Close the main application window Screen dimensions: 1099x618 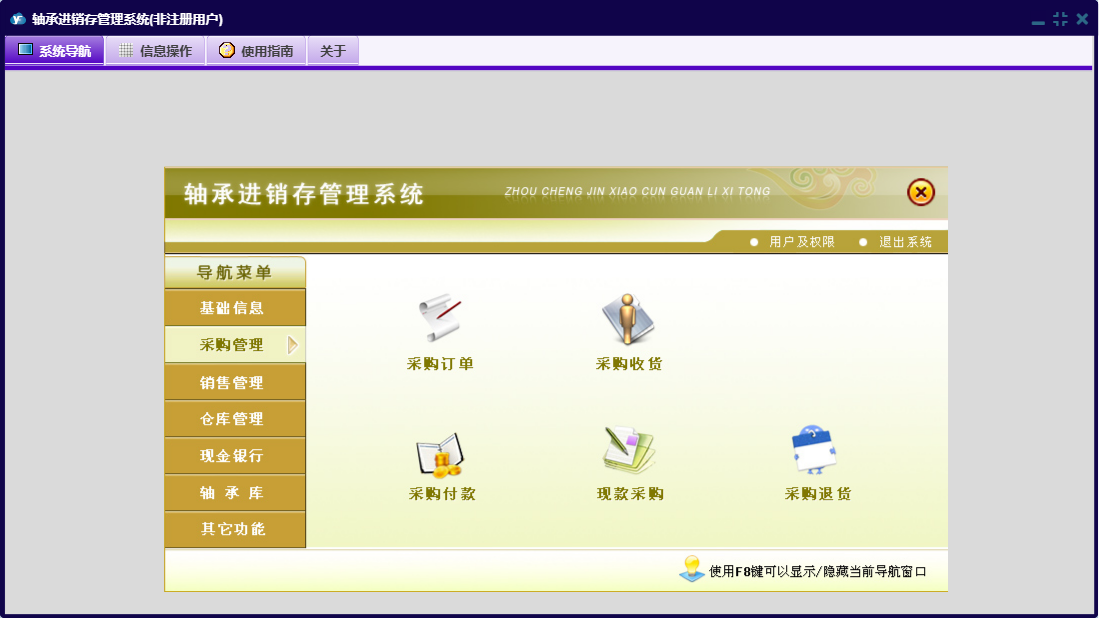pyautogui.click(x=1082, y=19)
